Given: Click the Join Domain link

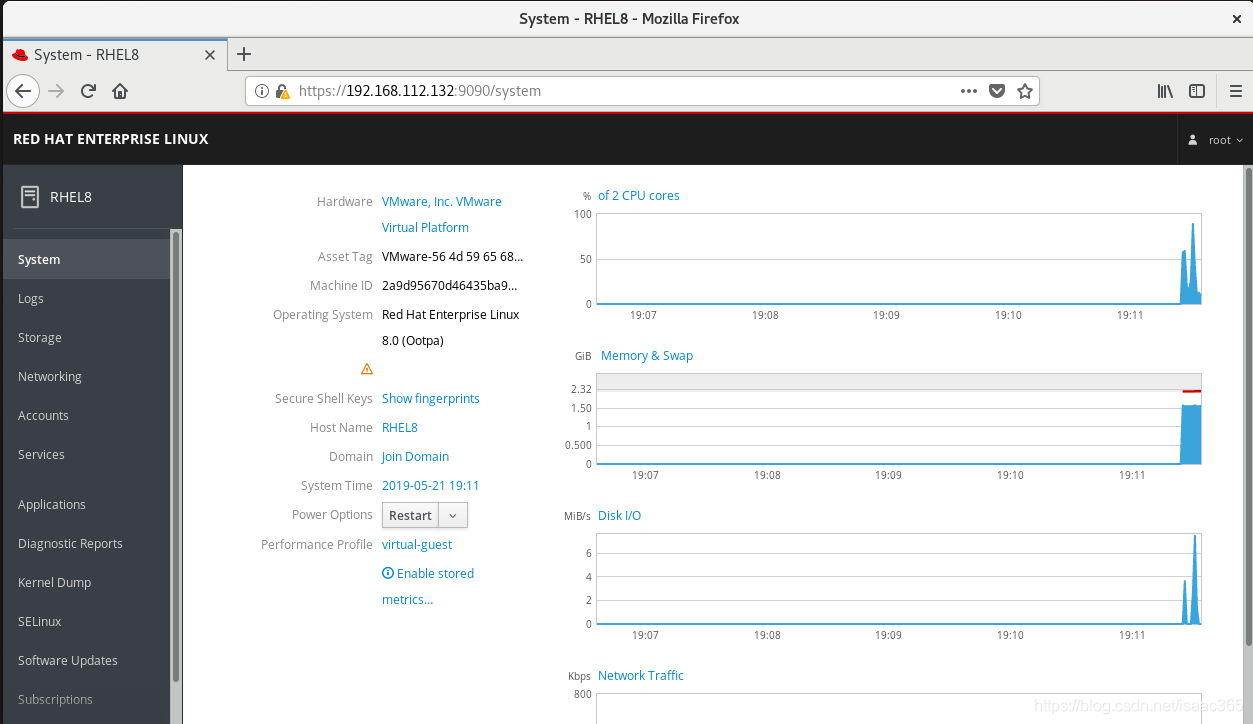Looking at the screenshot, I should click(416, 456).
